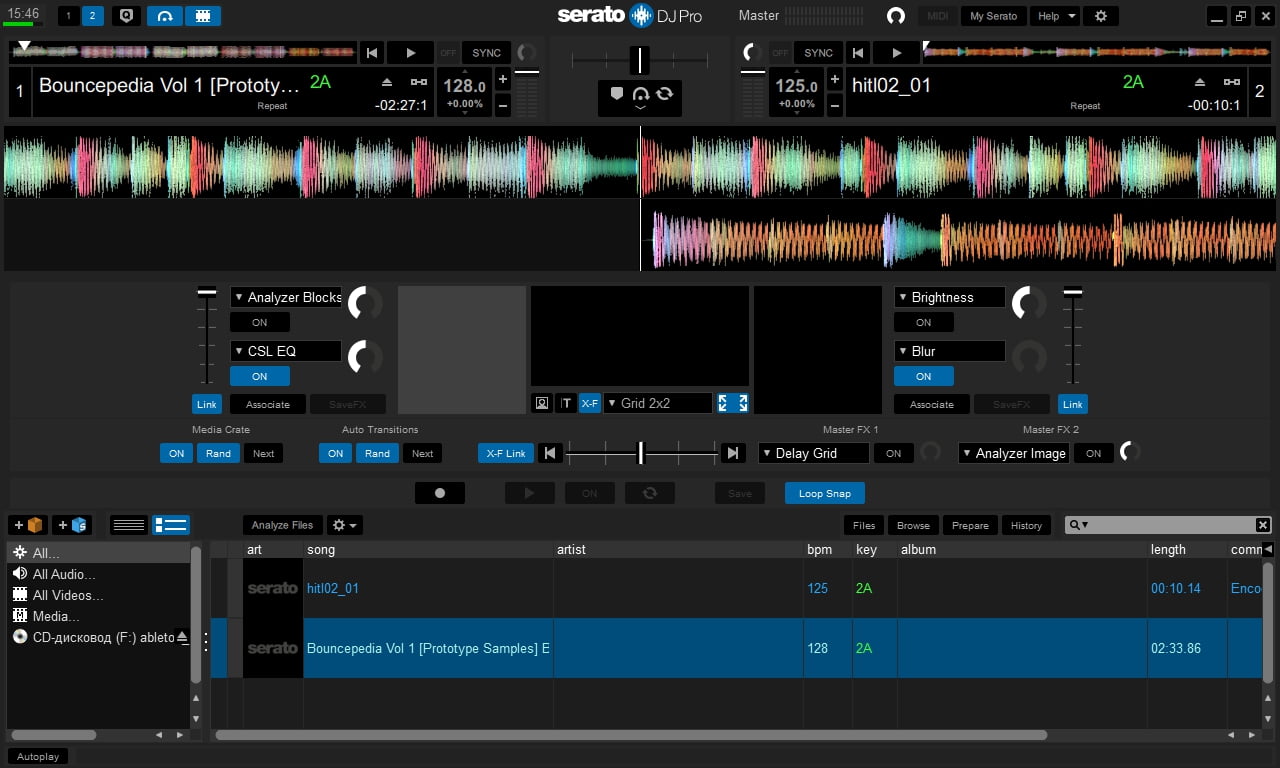Viewport: 1280px width, 768px height.
Task: Add a new crate
Action: 29,525
